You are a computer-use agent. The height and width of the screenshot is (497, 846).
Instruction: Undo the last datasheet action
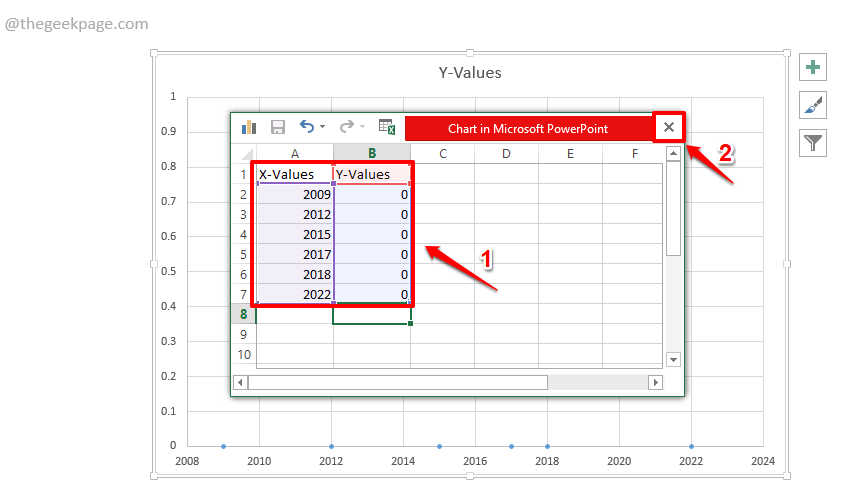click(x=306, y=126)
